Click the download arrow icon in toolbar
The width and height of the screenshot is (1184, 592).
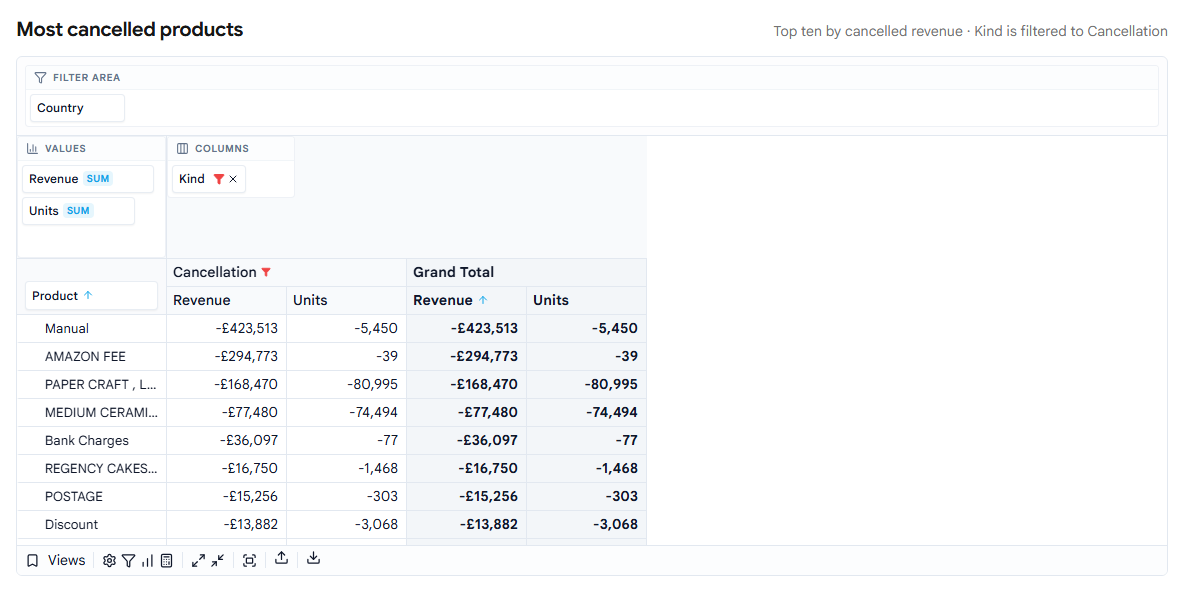coord(314,559)
